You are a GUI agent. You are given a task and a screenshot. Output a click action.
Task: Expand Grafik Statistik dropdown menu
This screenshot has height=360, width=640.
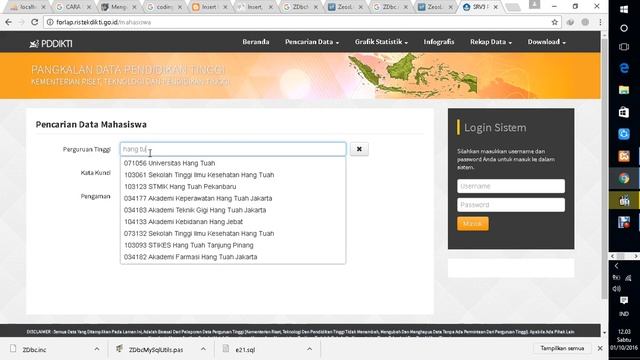pos(381,42)
